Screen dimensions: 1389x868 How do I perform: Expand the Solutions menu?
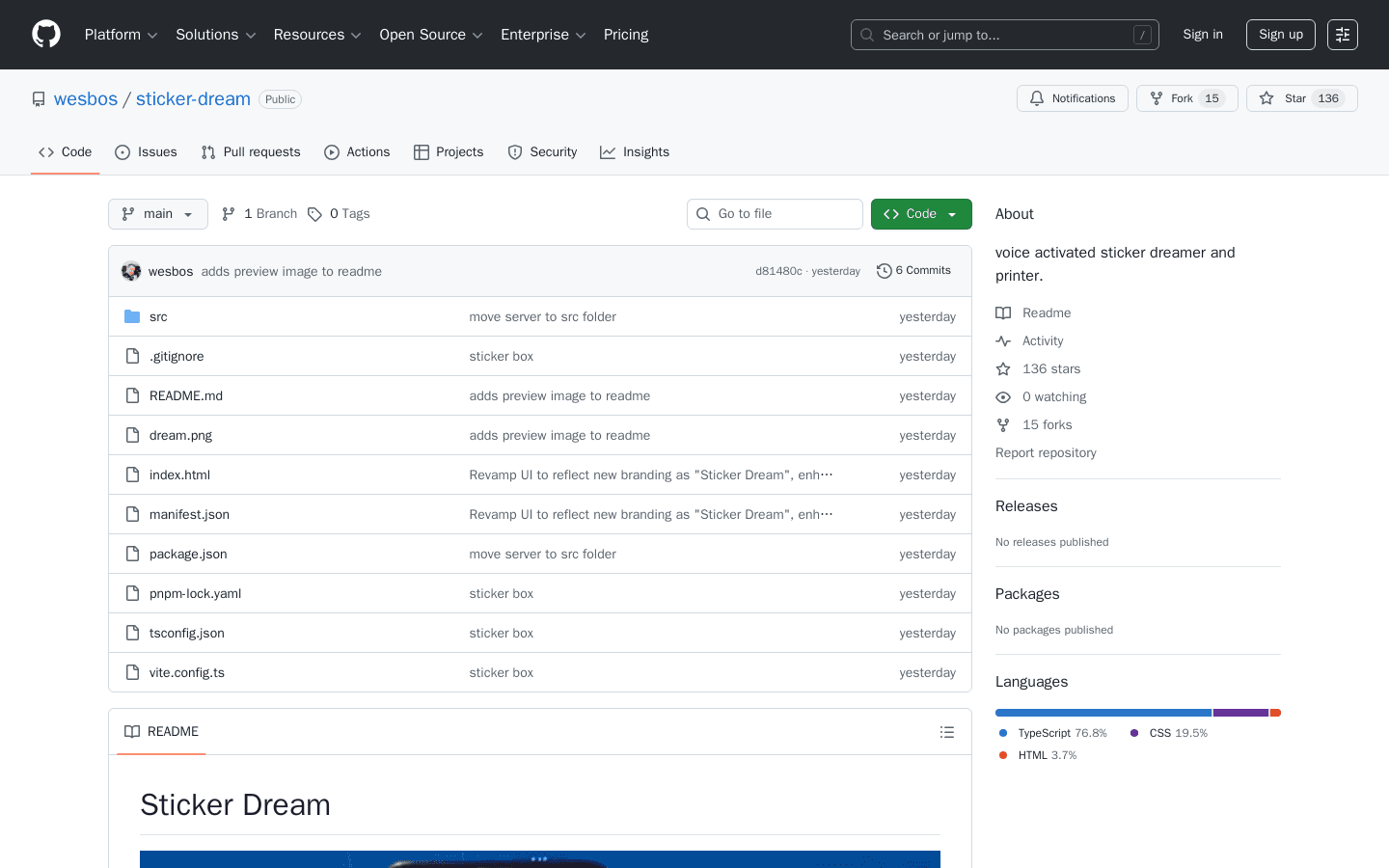coord(216,35)
